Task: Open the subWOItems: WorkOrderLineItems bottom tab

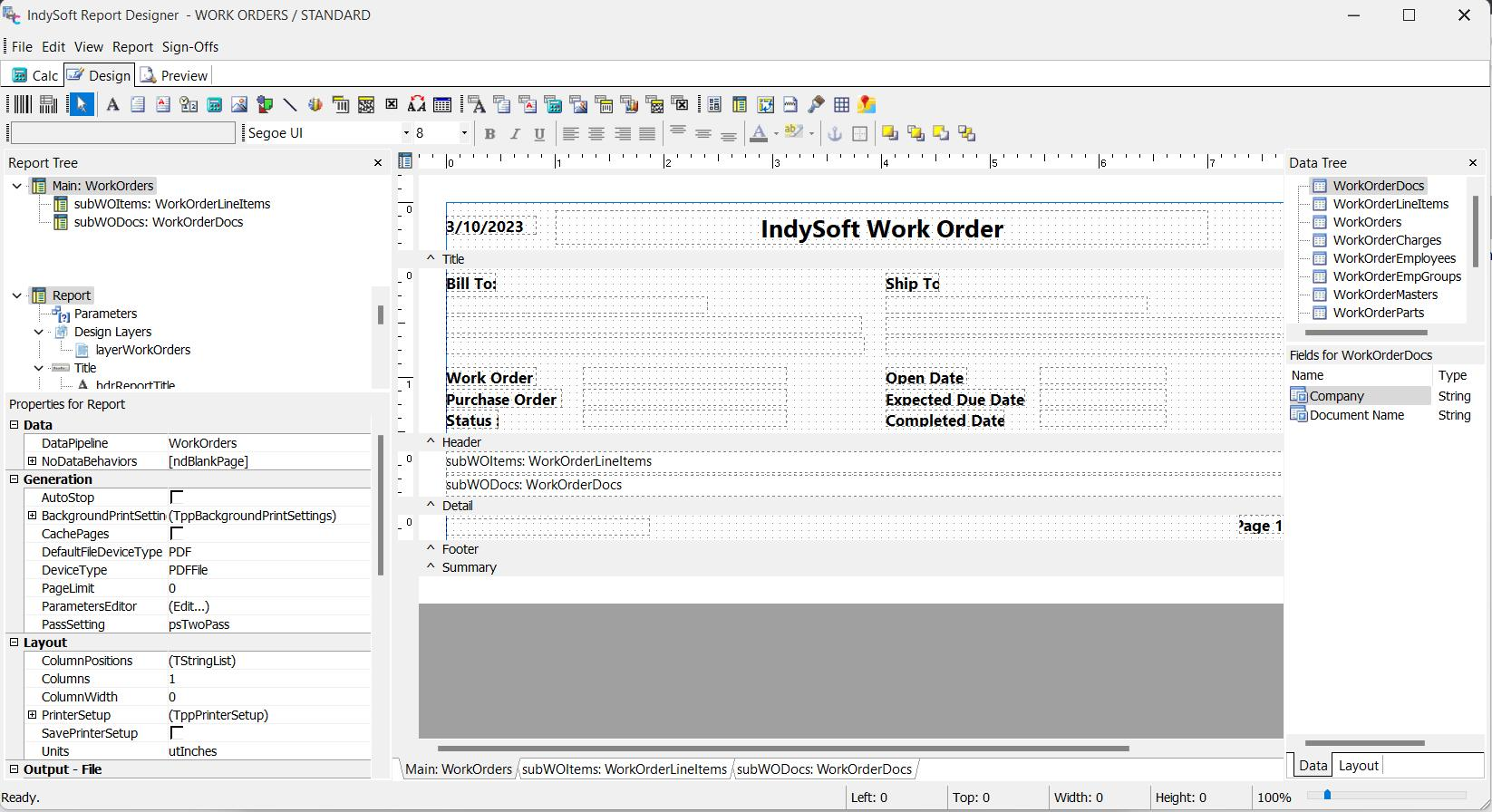Action: pyautogui.click(x=625, y=769)
